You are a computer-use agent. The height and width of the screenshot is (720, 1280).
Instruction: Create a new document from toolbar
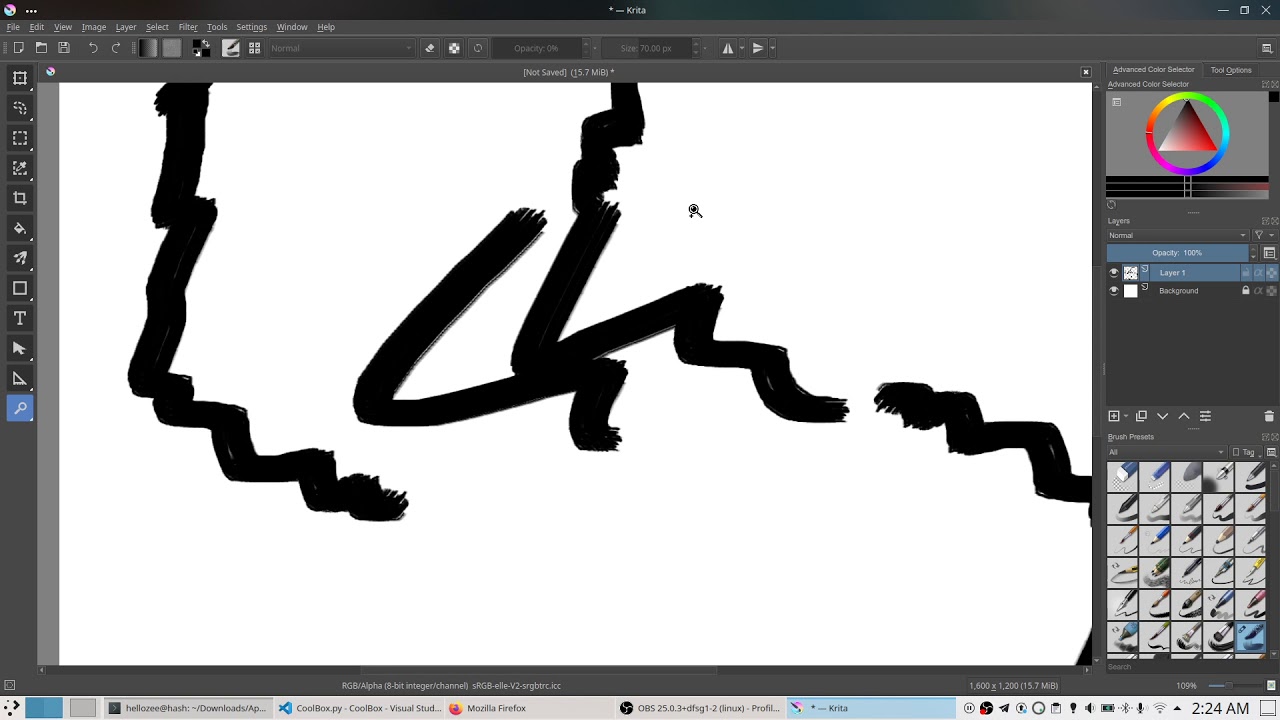(19, 48)
